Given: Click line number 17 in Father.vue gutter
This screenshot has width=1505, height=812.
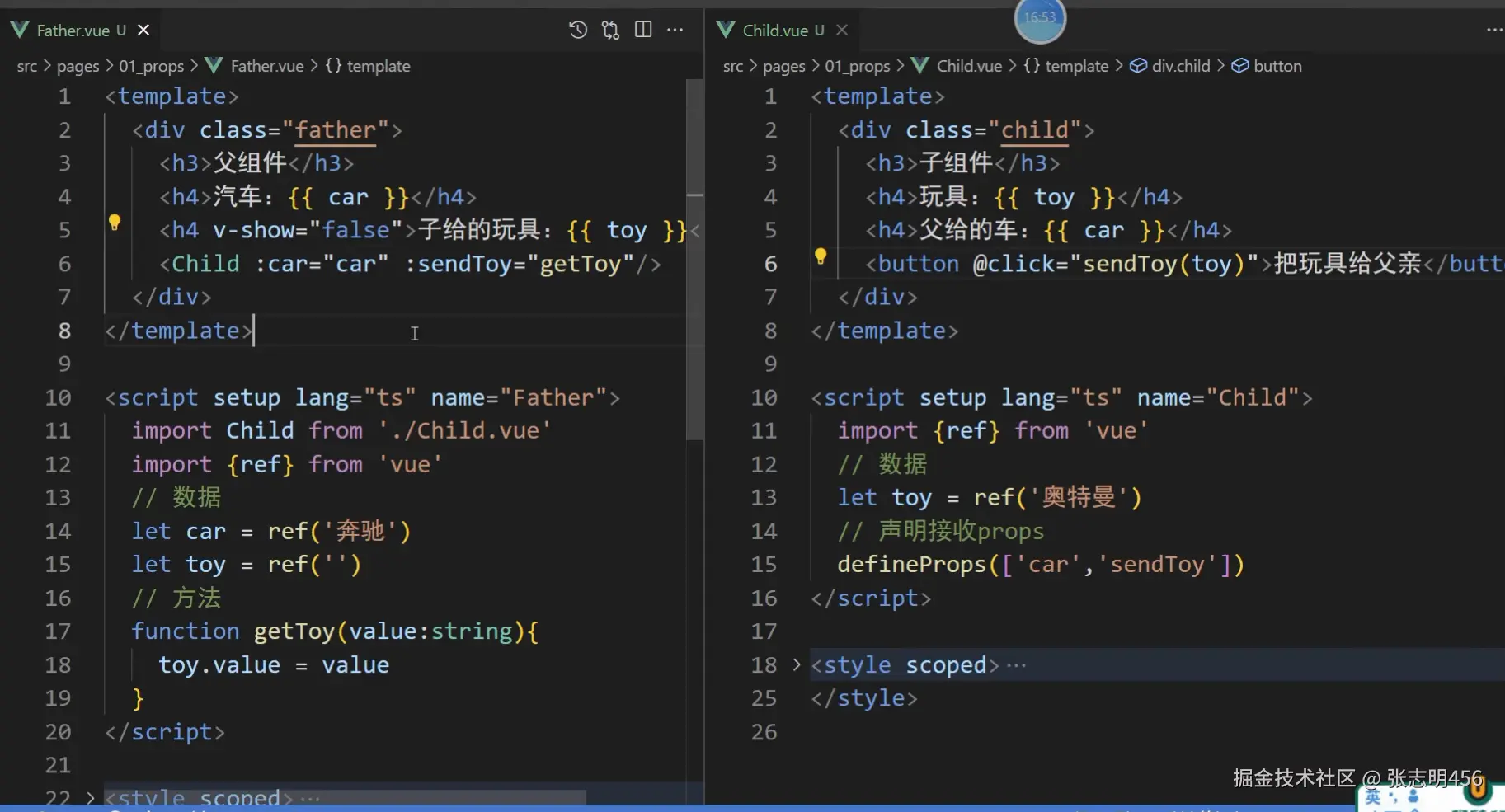Looking at the screenshot, I should [58, 631].
